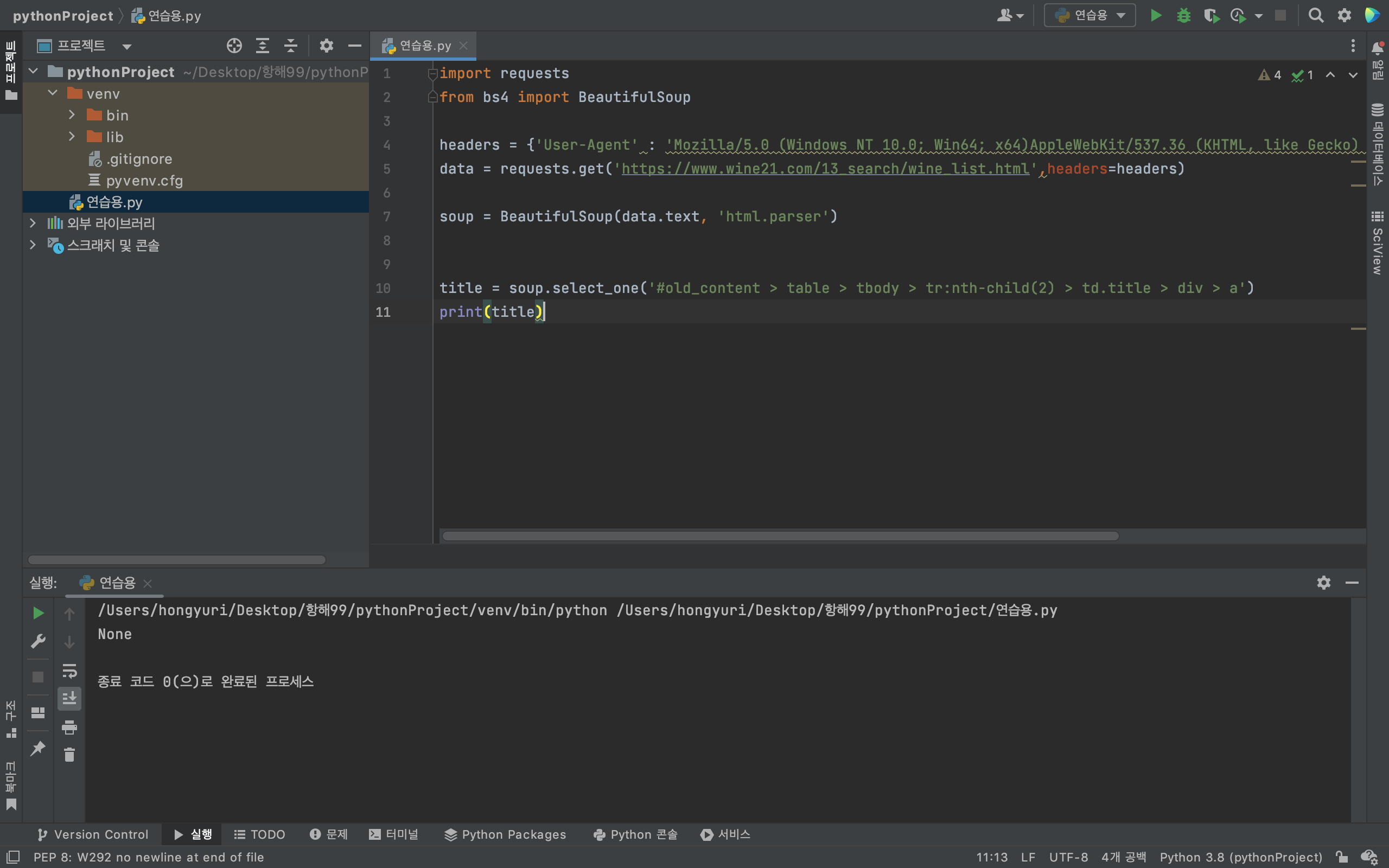The height and width of the screenshot is (868, 1389).
Task: Clear console with trash icon
Action: (x=69, y=754)
